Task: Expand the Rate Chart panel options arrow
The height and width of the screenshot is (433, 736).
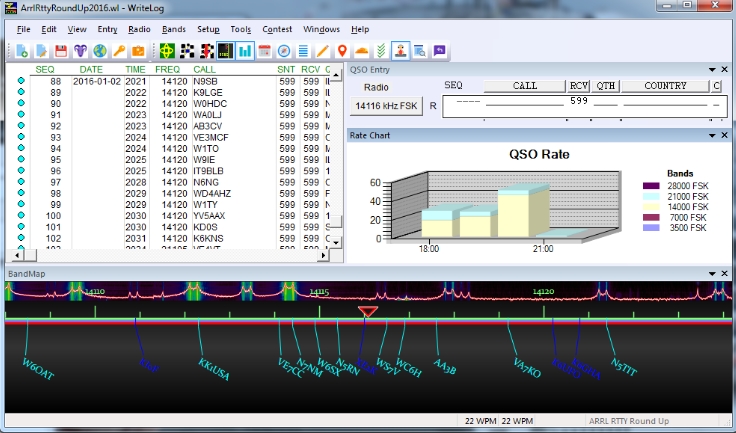Action: [712, 135]
